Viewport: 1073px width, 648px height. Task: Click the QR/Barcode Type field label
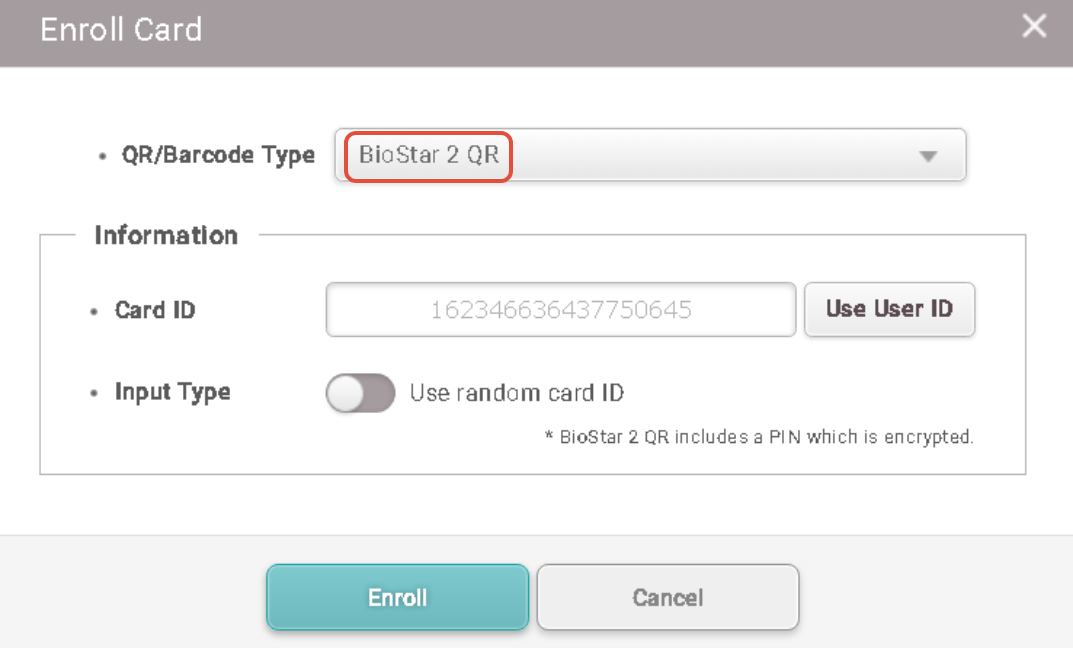[x=218, y=156]
